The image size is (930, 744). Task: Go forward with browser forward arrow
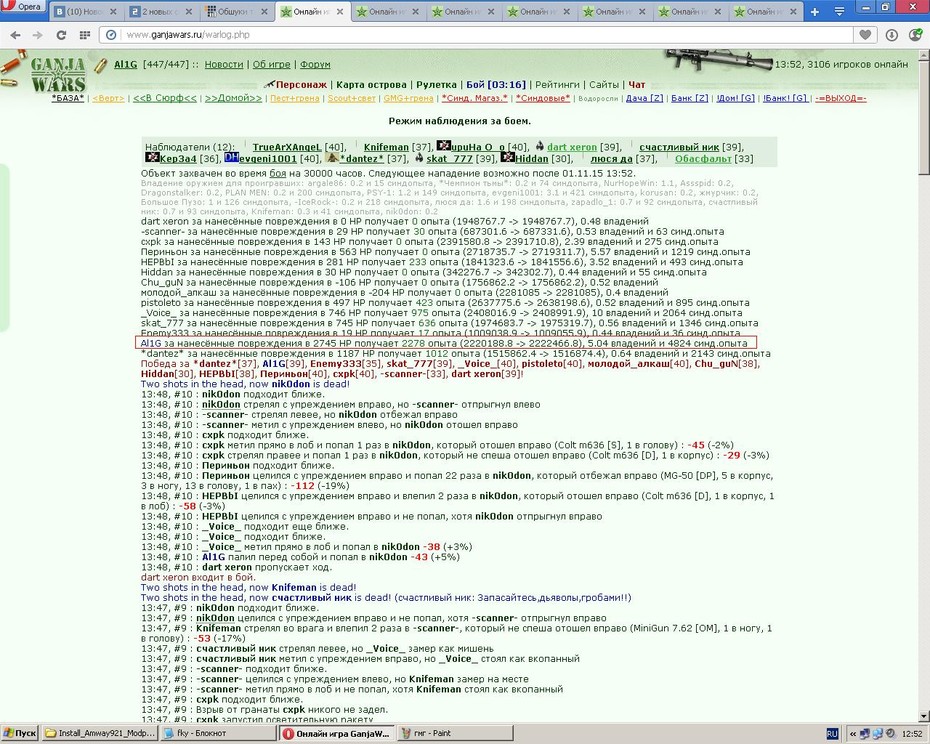click(x=37, y=35)
